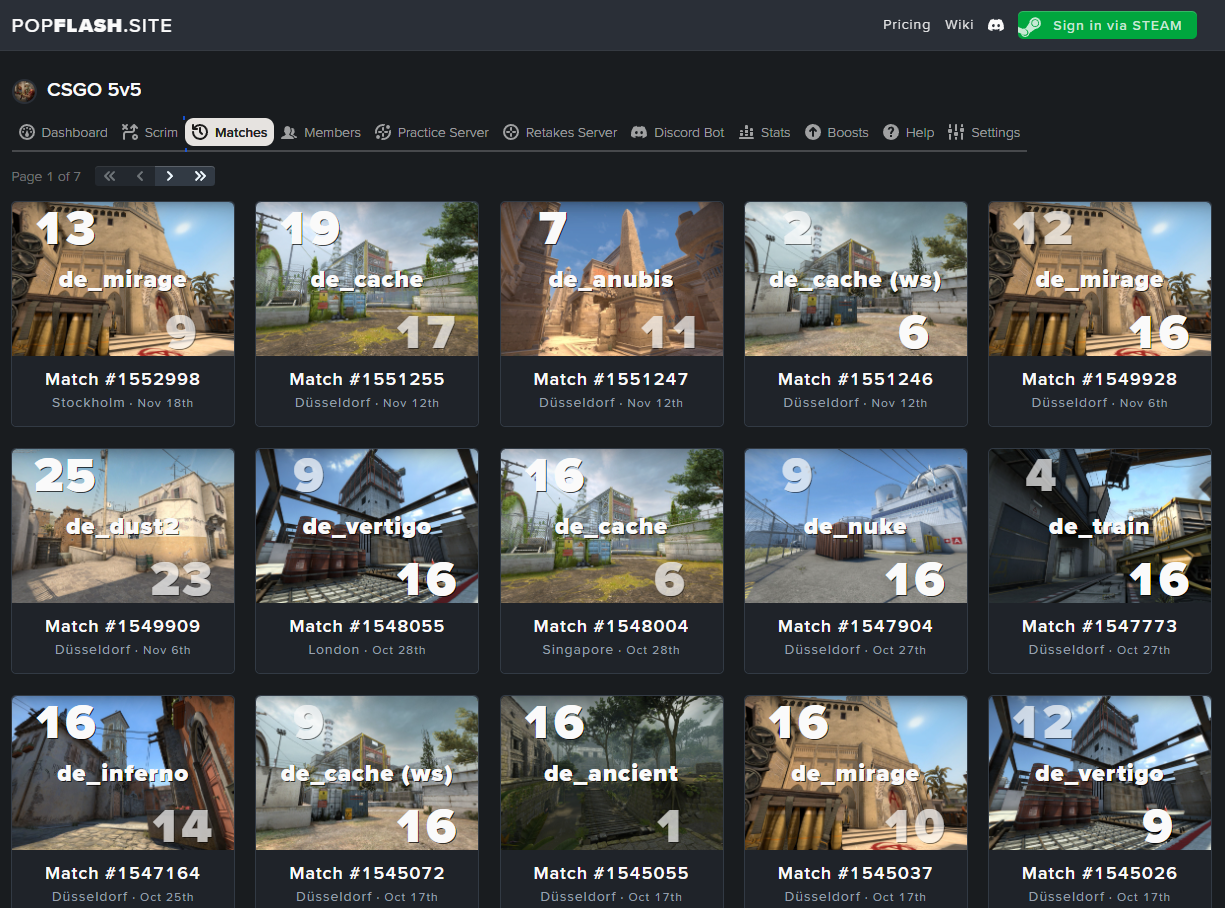Click 'London · Oct 28th' text
This screenshot has width=1225, height=908.
367,650
